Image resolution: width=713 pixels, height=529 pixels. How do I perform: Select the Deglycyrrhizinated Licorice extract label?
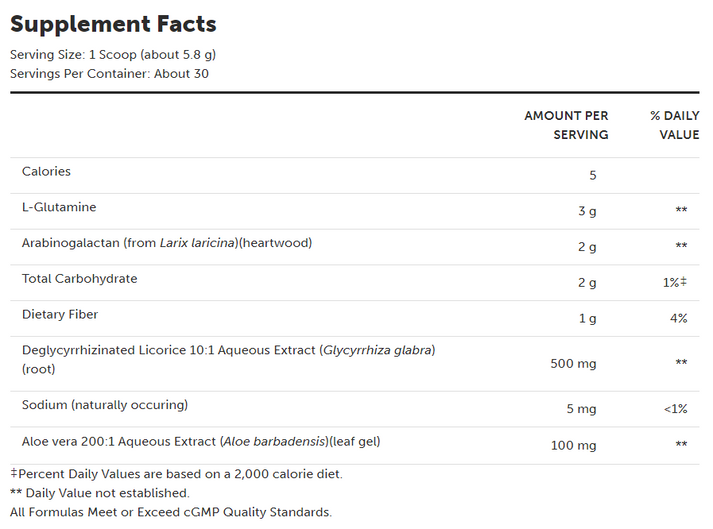[228, 350]
